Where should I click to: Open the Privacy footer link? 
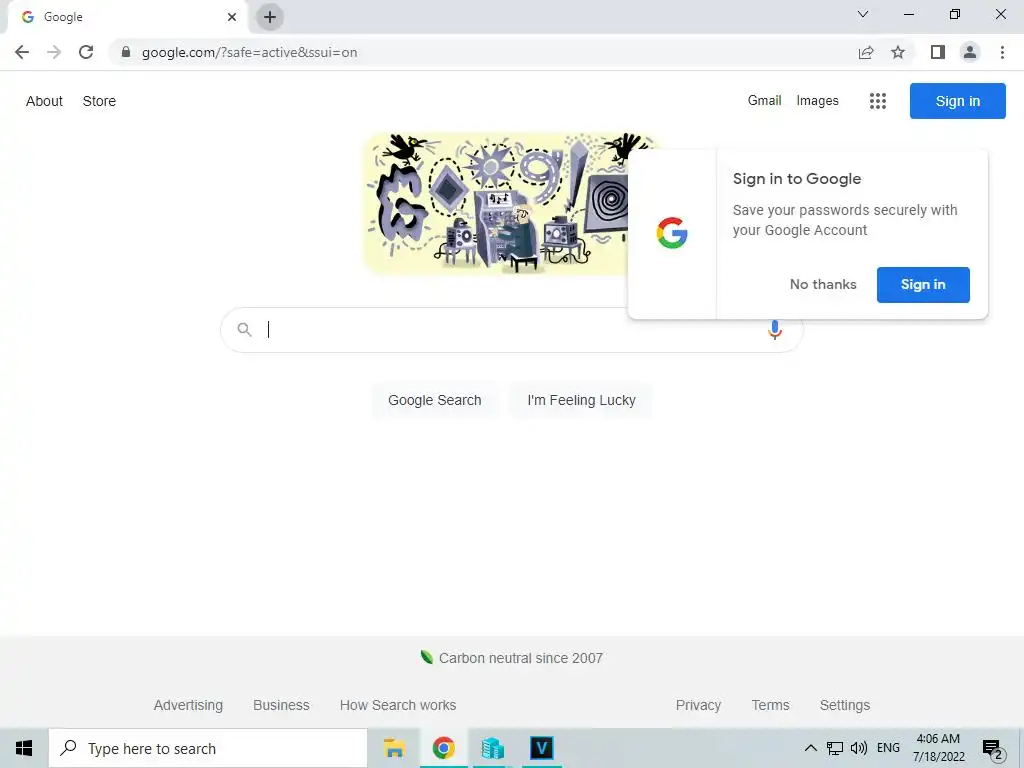click(x=698, y=705)
